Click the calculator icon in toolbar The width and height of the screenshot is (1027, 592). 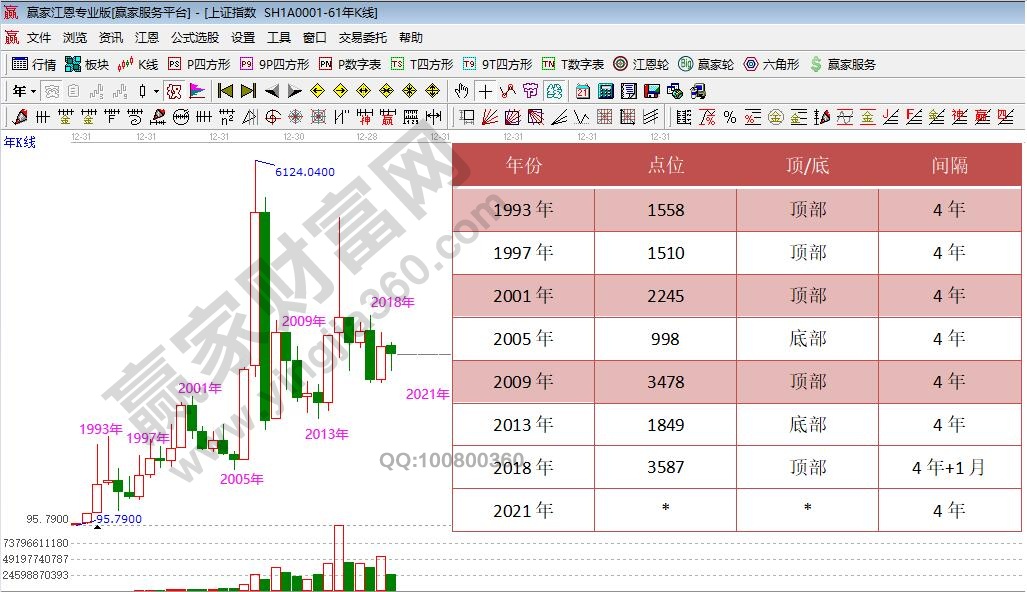[606, 91]
